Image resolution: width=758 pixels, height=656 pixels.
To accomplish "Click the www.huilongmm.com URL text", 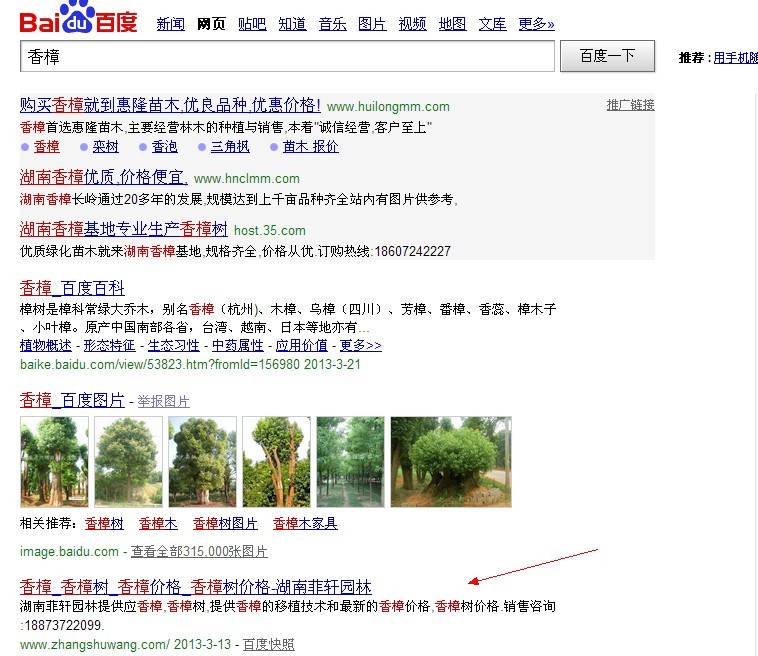I will (x=388, y=106).
